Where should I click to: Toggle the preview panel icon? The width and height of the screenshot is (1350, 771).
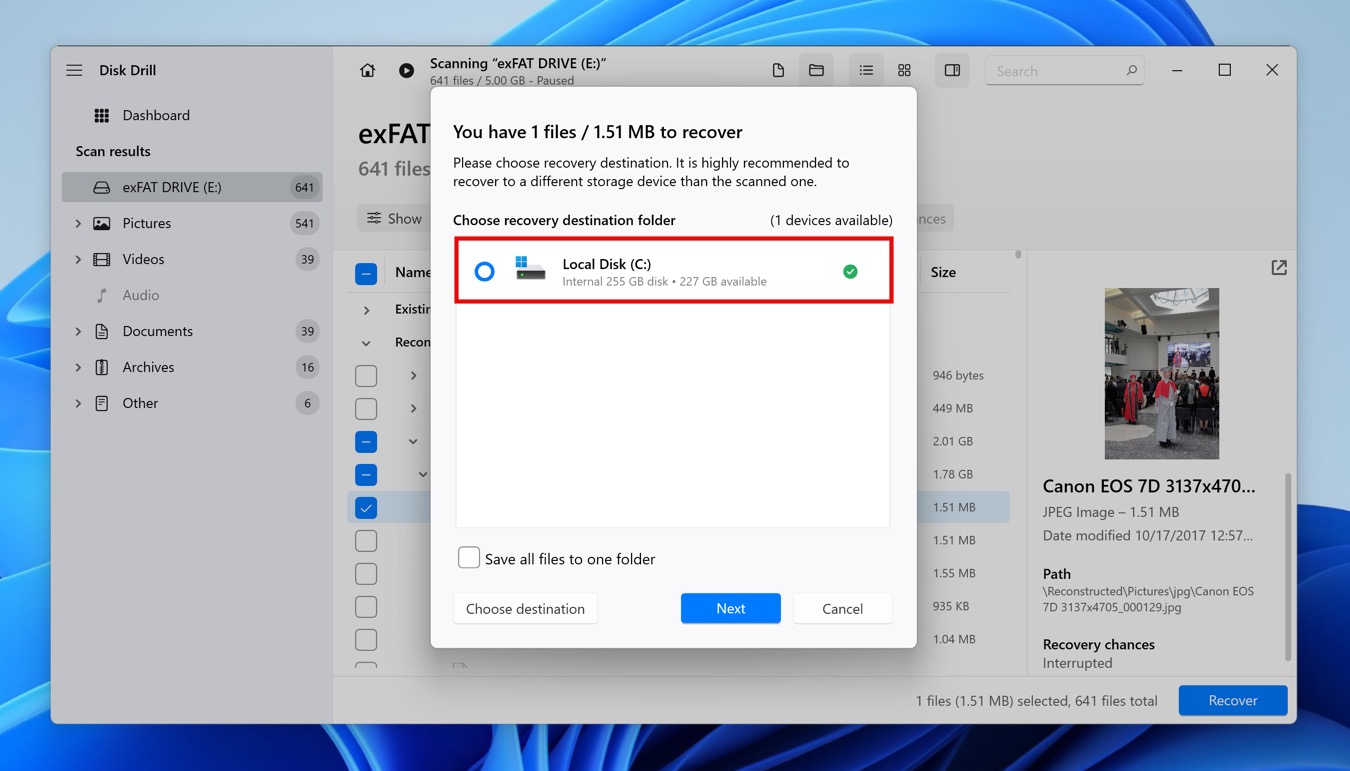click(952, 71)
